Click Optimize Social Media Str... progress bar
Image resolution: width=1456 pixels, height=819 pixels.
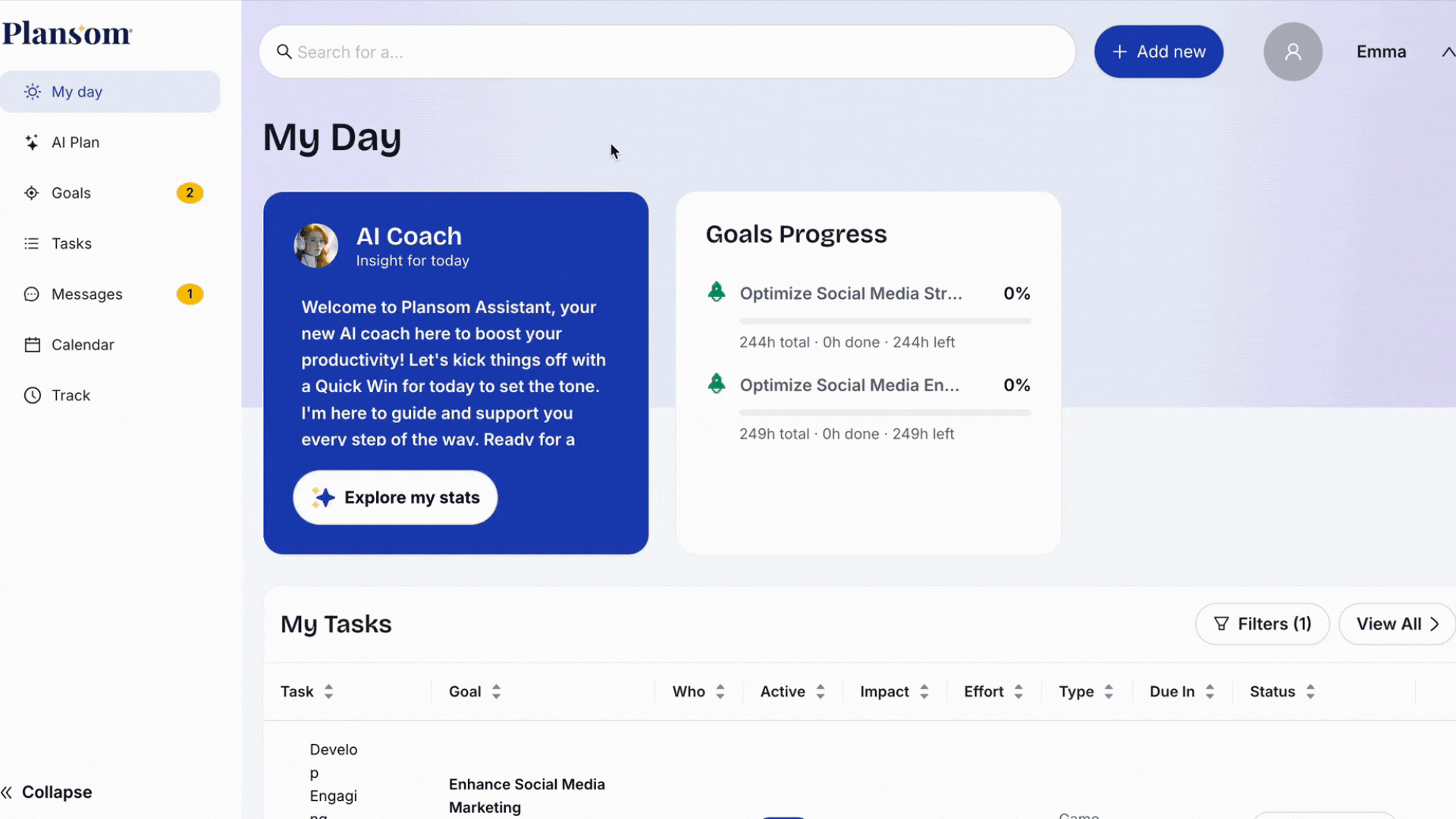884,321
